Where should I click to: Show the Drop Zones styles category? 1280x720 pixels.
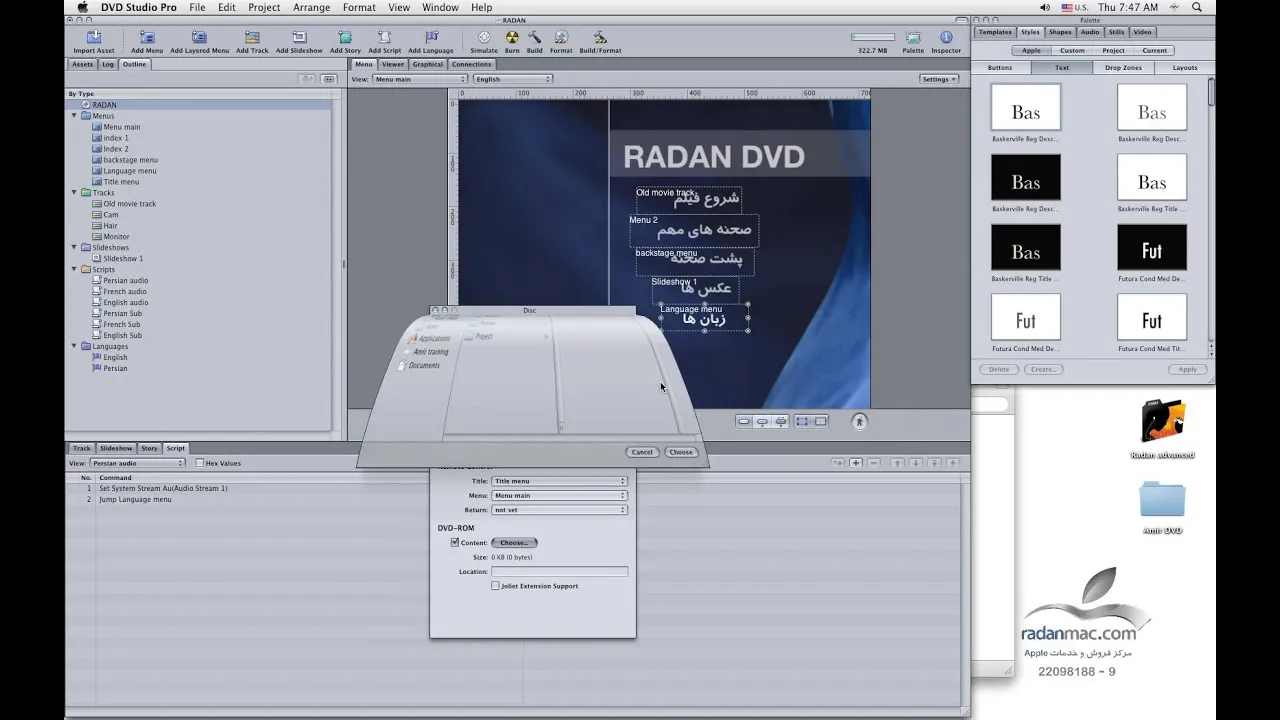[x=1123, y=68]
